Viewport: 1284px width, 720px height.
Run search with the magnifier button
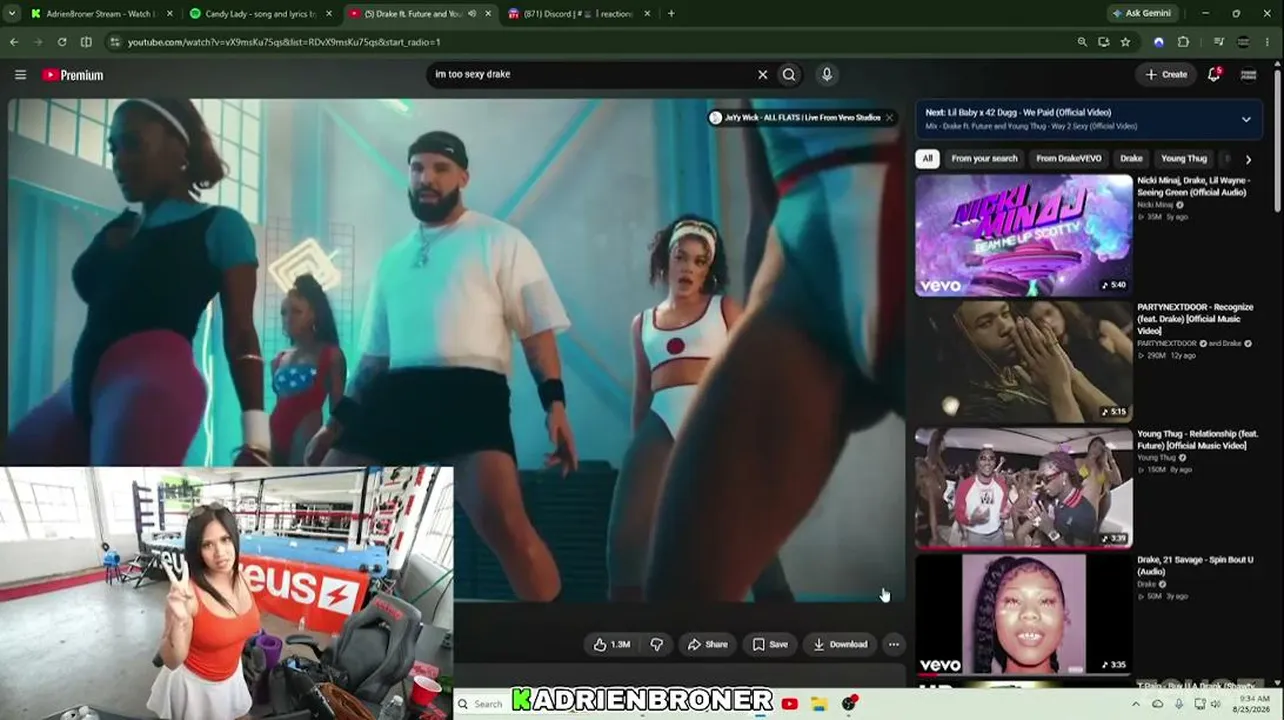point(789,74)
